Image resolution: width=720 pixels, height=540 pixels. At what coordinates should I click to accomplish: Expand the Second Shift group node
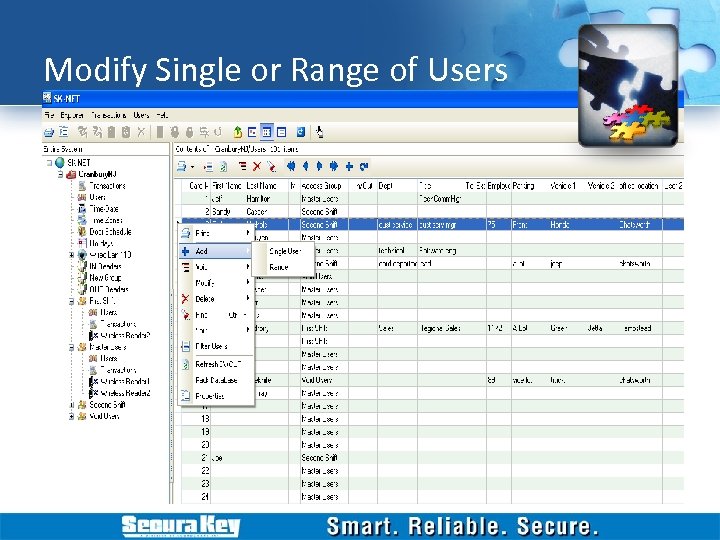point(72,405)
